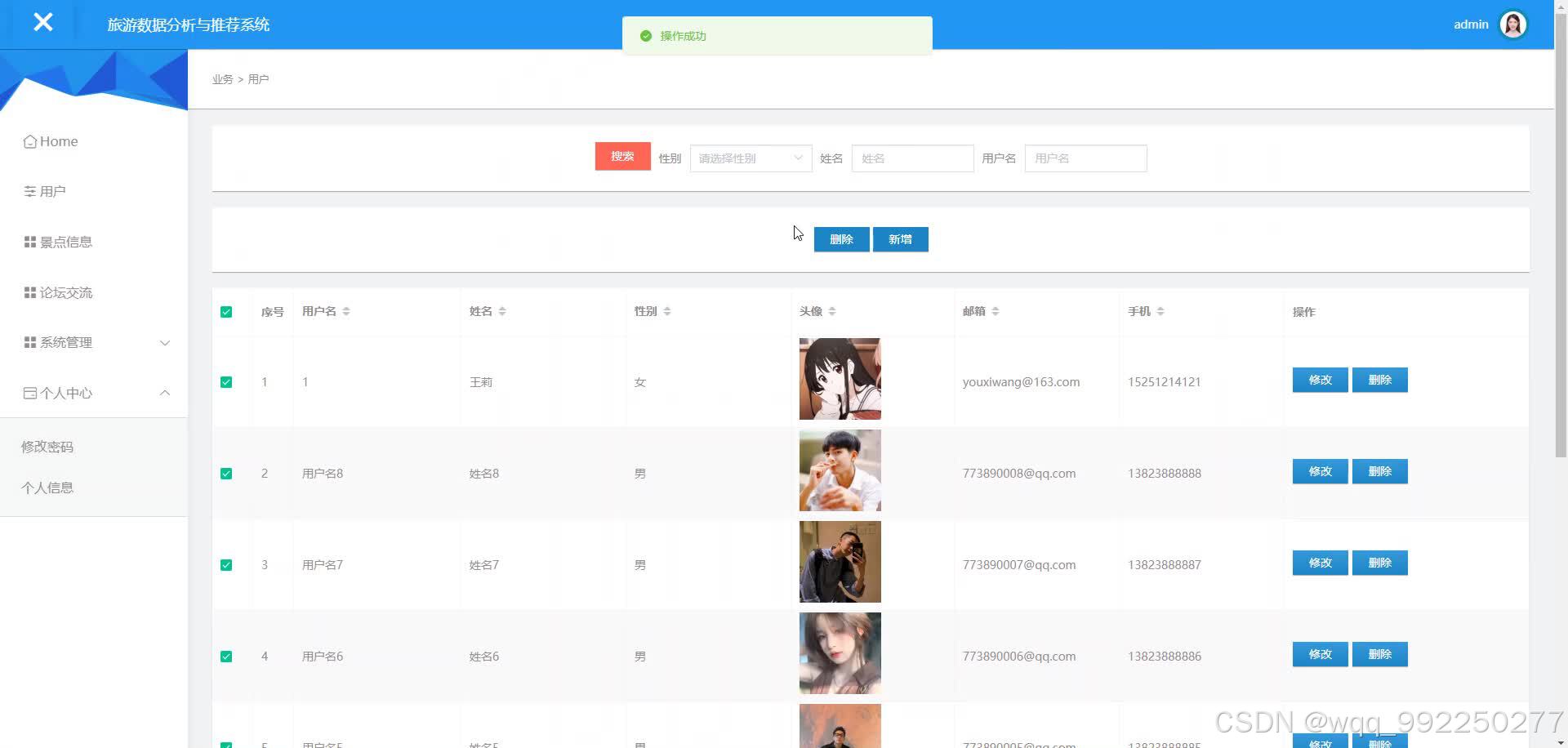This screenshot has width=1568, height=748.
Task: Open 修改密码 submenu item
Action: (x=47, y=447)
